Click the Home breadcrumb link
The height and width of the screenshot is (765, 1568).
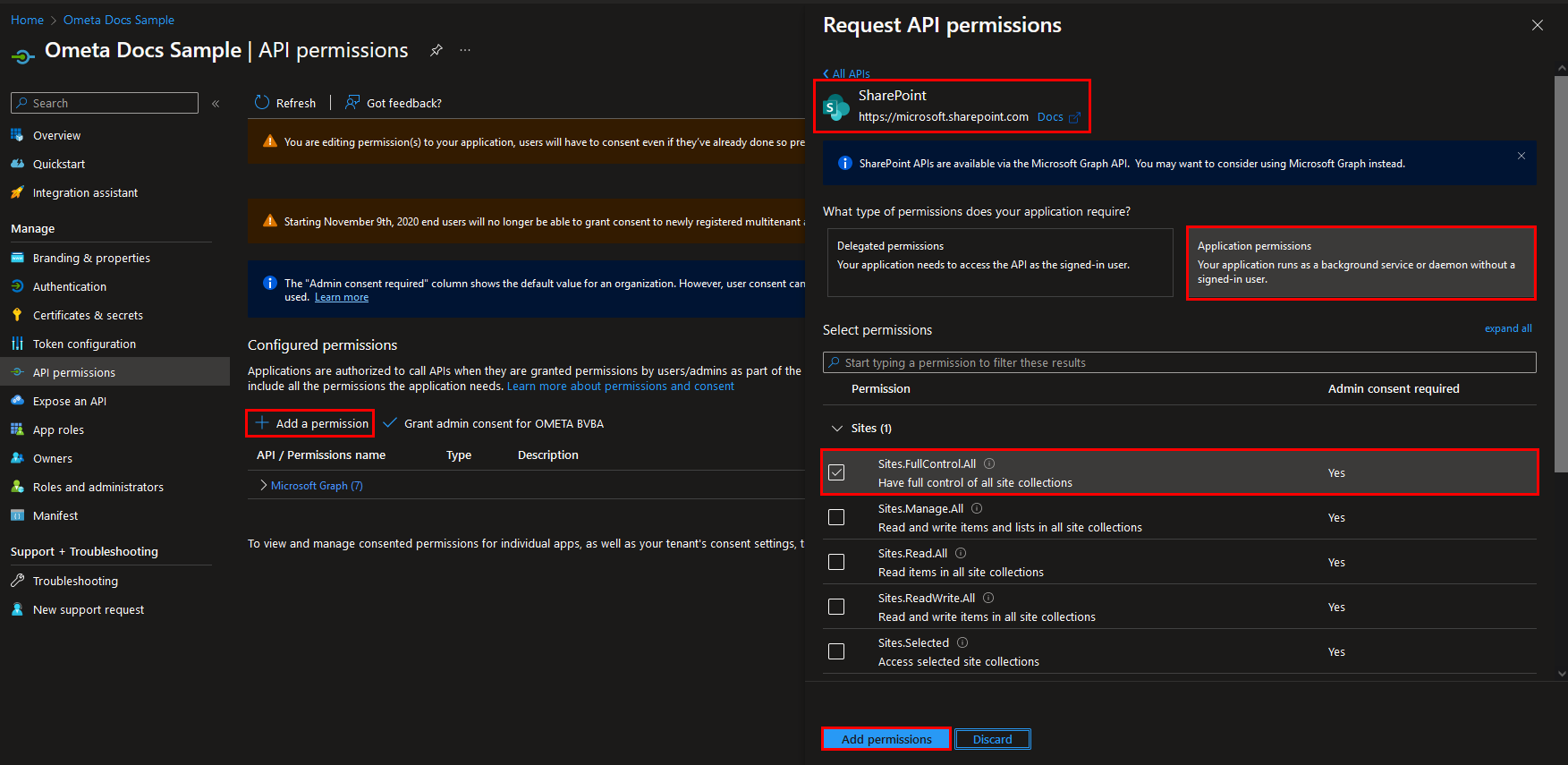click(27, 20)
